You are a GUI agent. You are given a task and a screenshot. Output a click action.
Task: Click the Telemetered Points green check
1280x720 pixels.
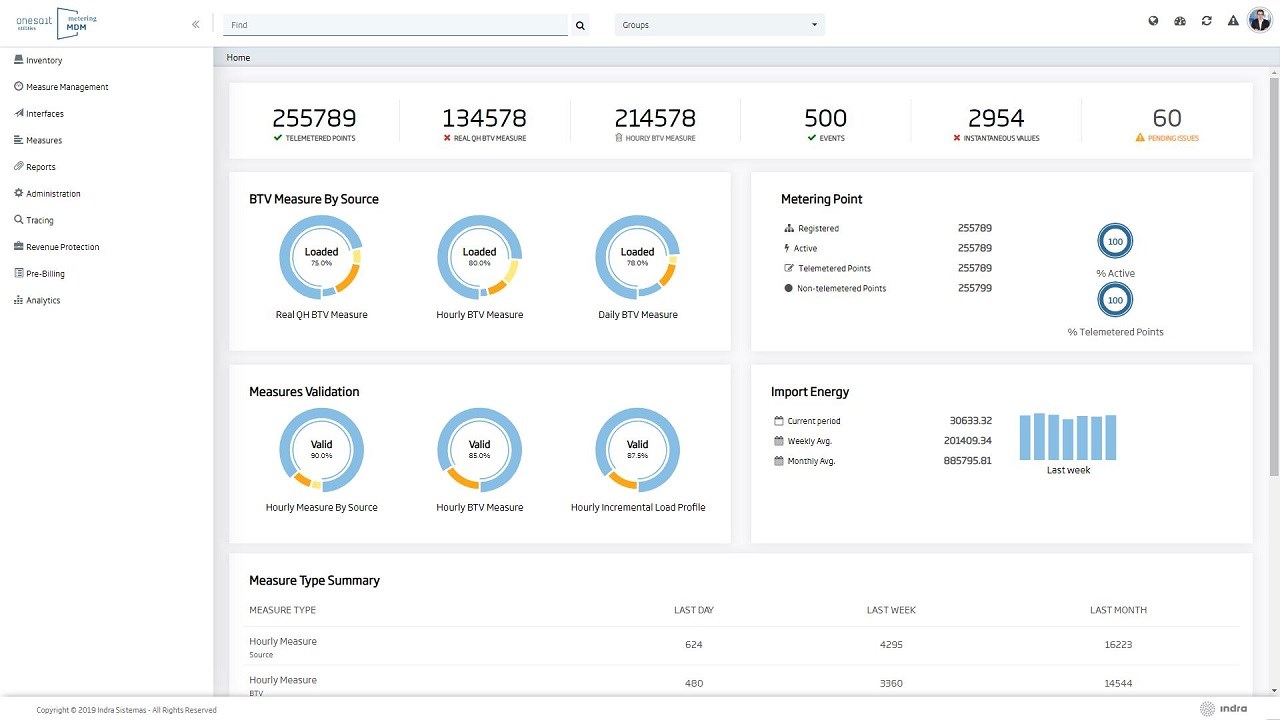pos(278,138)
